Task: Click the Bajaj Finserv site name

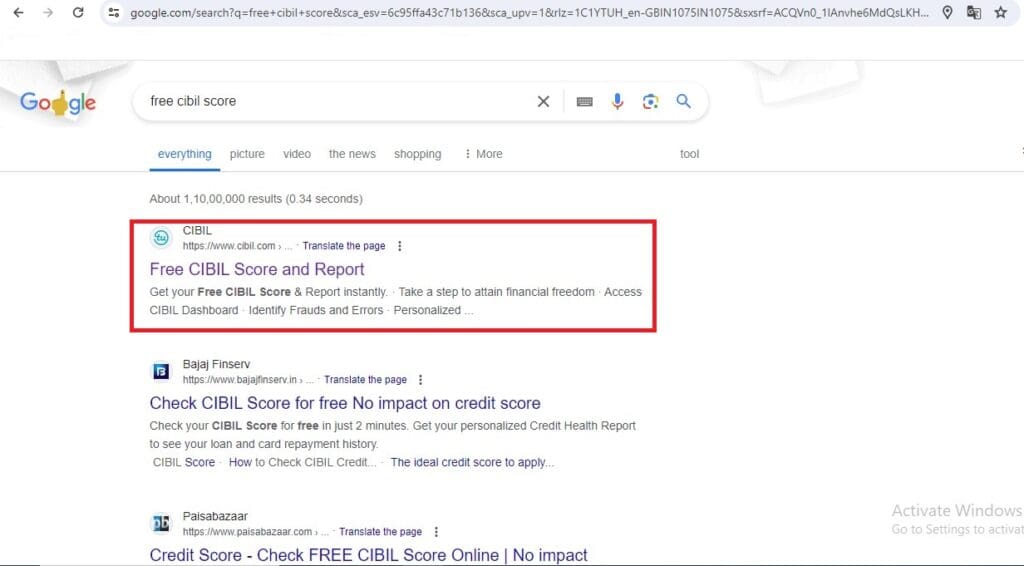Action: pos(216,364)
